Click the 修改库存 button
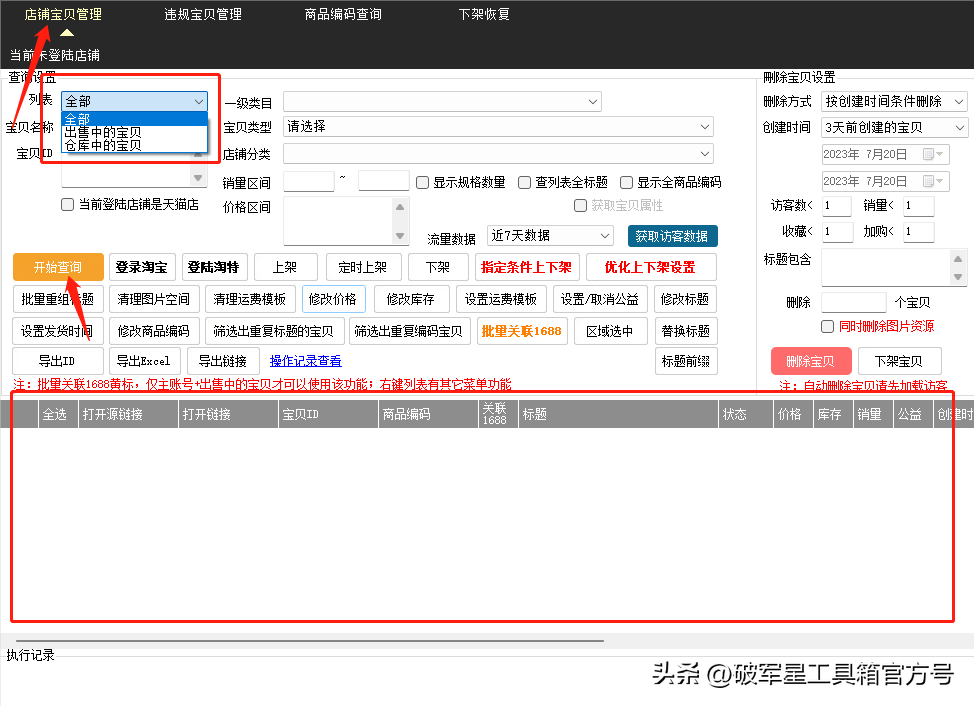The width and height of the screenshot is (974, 706). click(x=411, y=299)
